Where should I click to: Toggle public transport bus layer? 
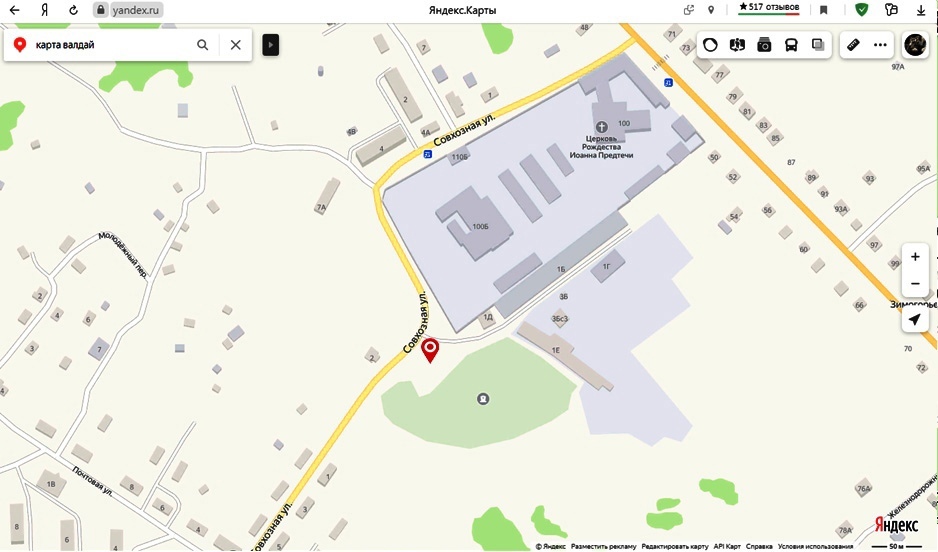pyautogui.click(x=791, y=45)
